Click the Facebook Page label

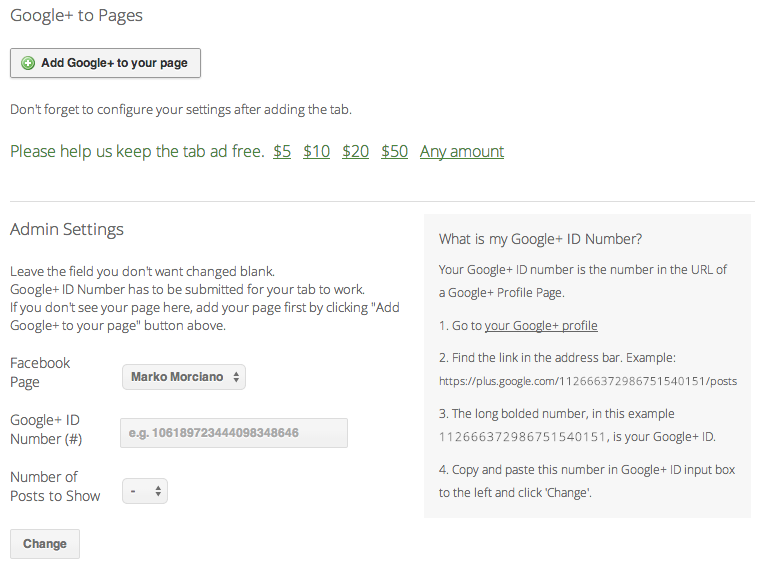40,372
